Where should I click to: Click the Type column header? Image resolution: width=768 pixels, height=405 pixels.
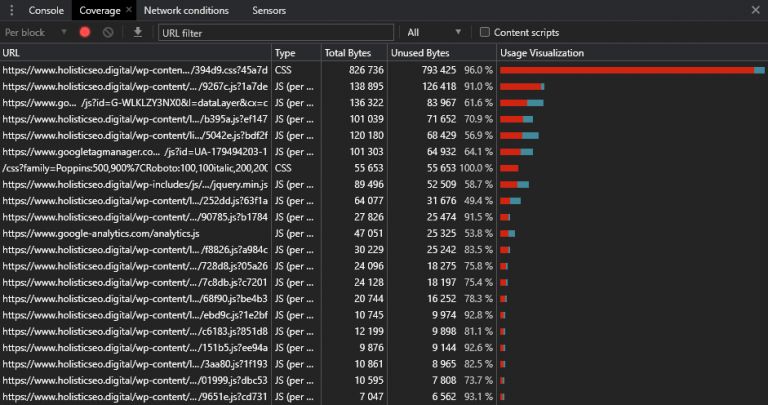tap(286, 53)
